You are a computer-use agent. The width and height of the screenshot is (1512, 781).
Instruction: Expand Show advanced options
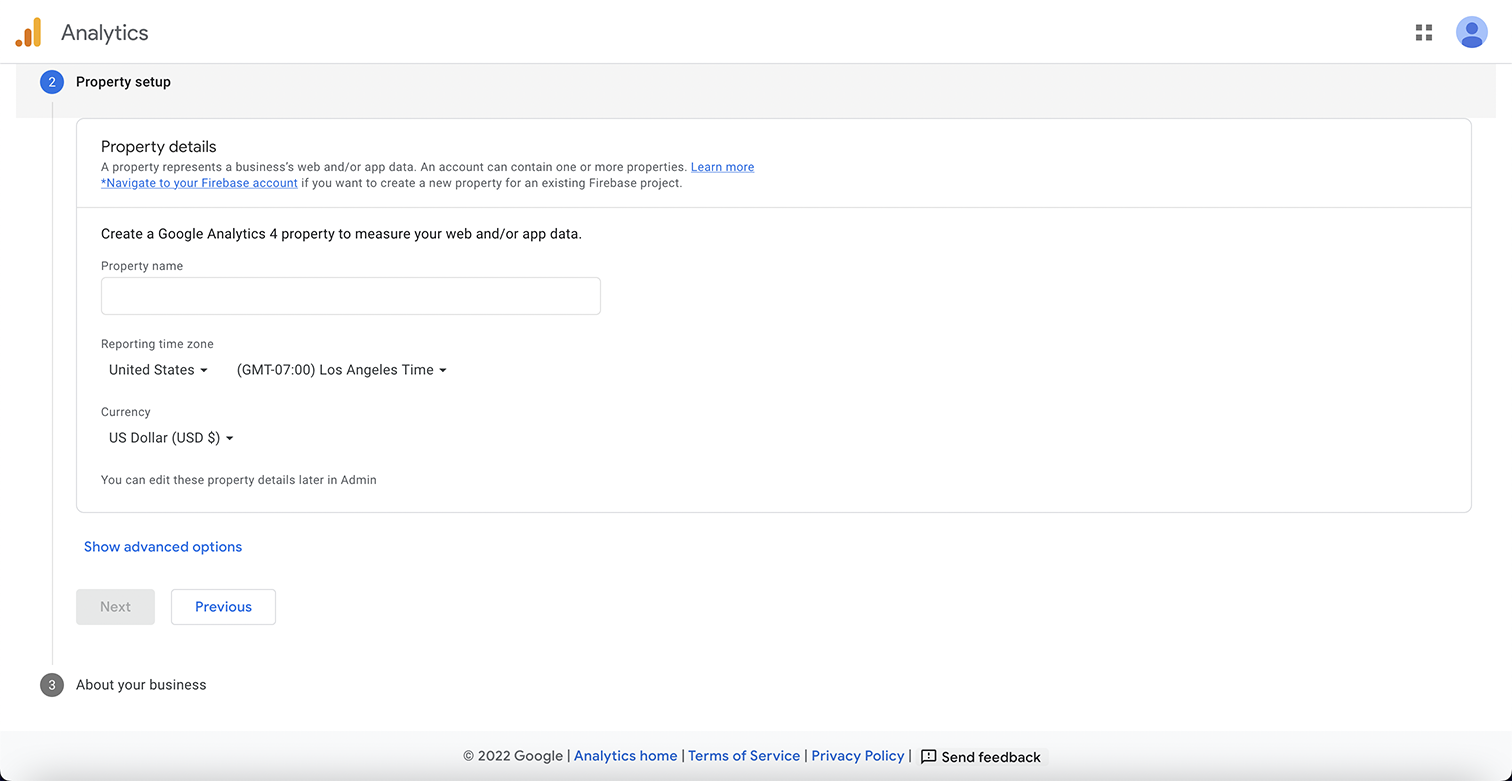[163, 547]
